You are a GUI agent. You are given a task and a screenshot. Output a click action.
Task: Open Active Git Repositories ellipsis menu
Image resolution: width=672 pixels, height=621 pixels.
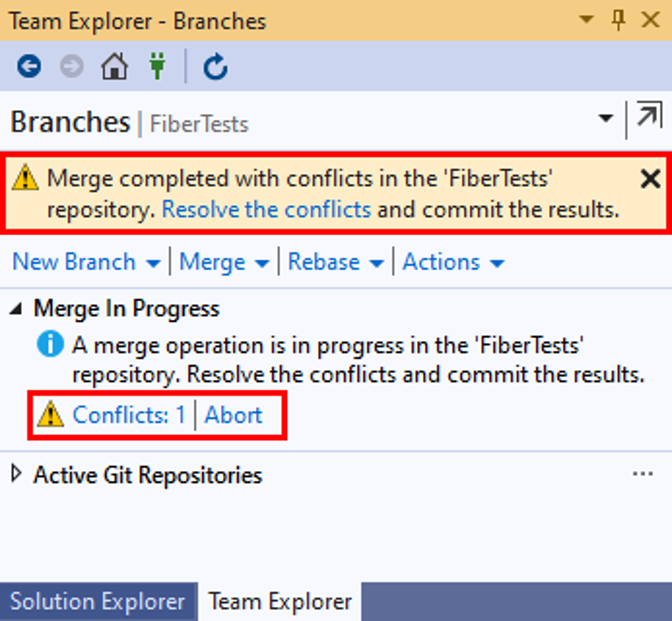coord(643,474)
